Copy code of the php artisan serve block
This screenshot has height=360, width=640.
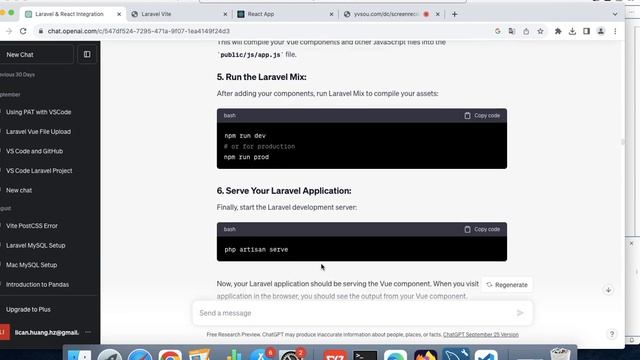(482, 229)
